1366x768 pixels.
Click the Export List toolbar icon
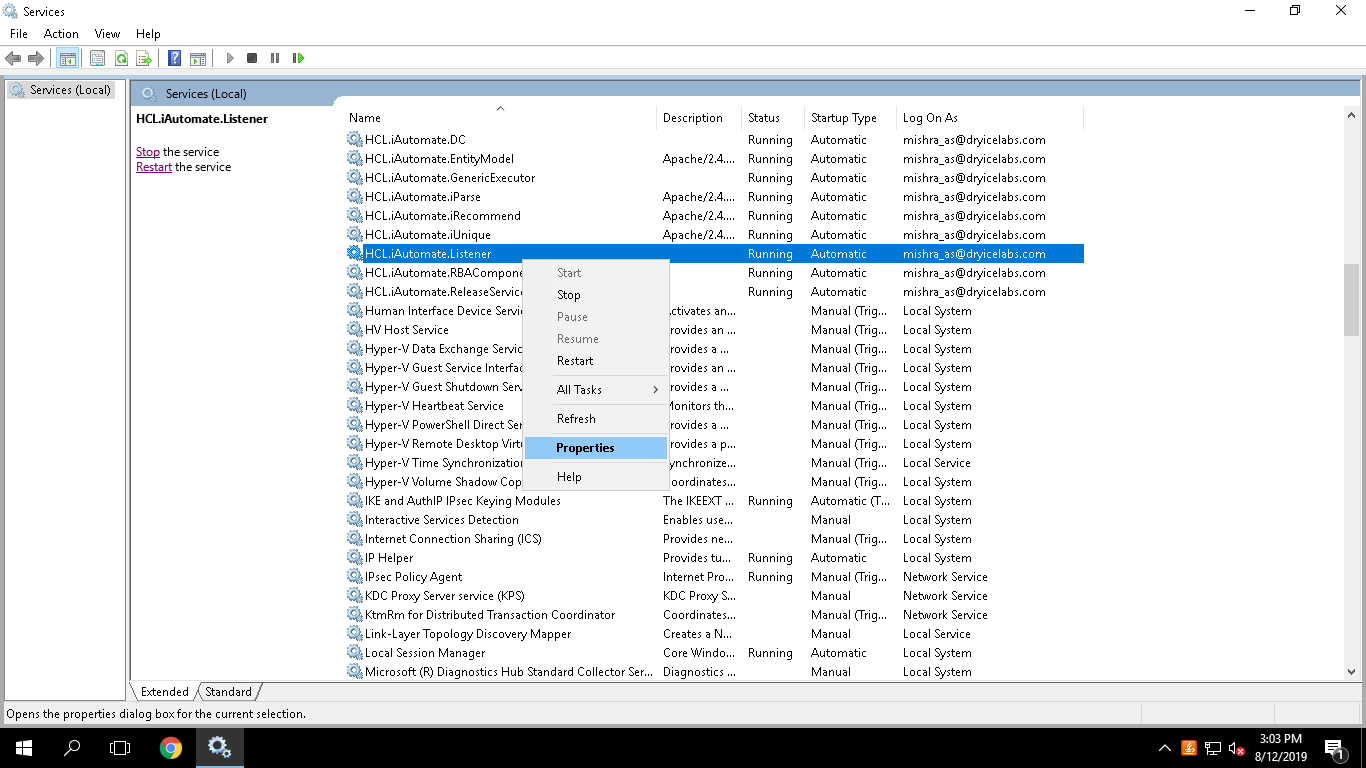click(144, 58)
